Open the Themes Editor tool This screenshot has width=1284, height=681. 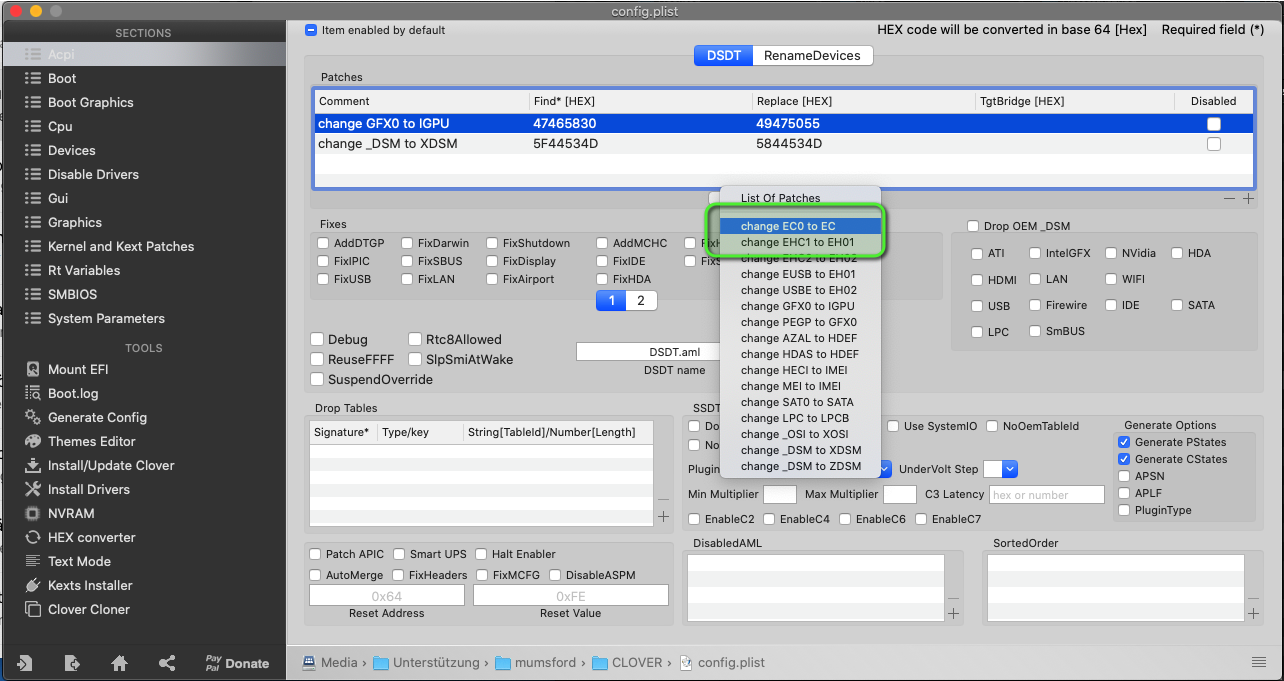tap(91, 441)
